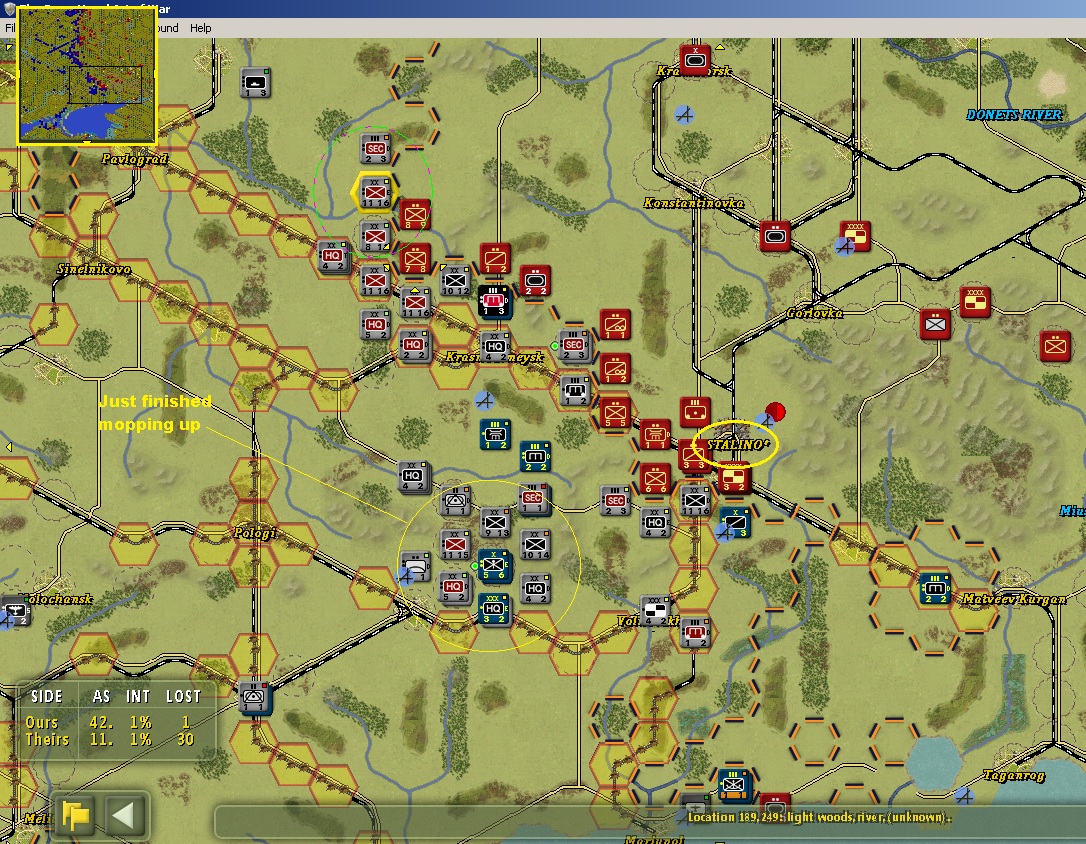Select the blue brigade unit showing 3
The width and height of the screenshot is (1086, 844).
click(734, 523)
